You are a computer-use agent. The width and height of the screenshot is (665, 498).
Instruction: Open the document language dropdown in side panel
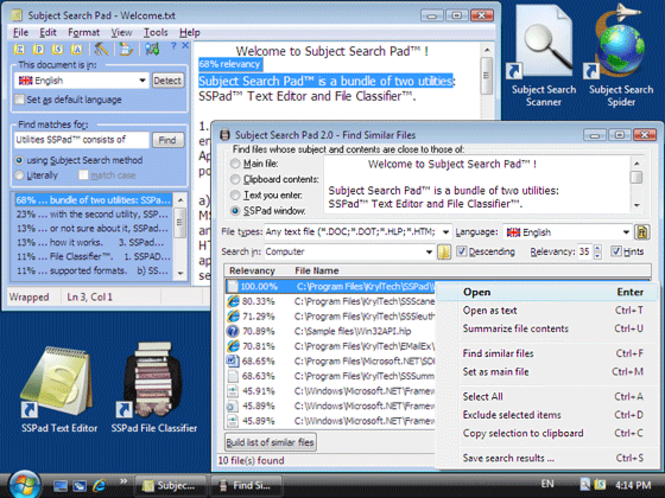142,80
